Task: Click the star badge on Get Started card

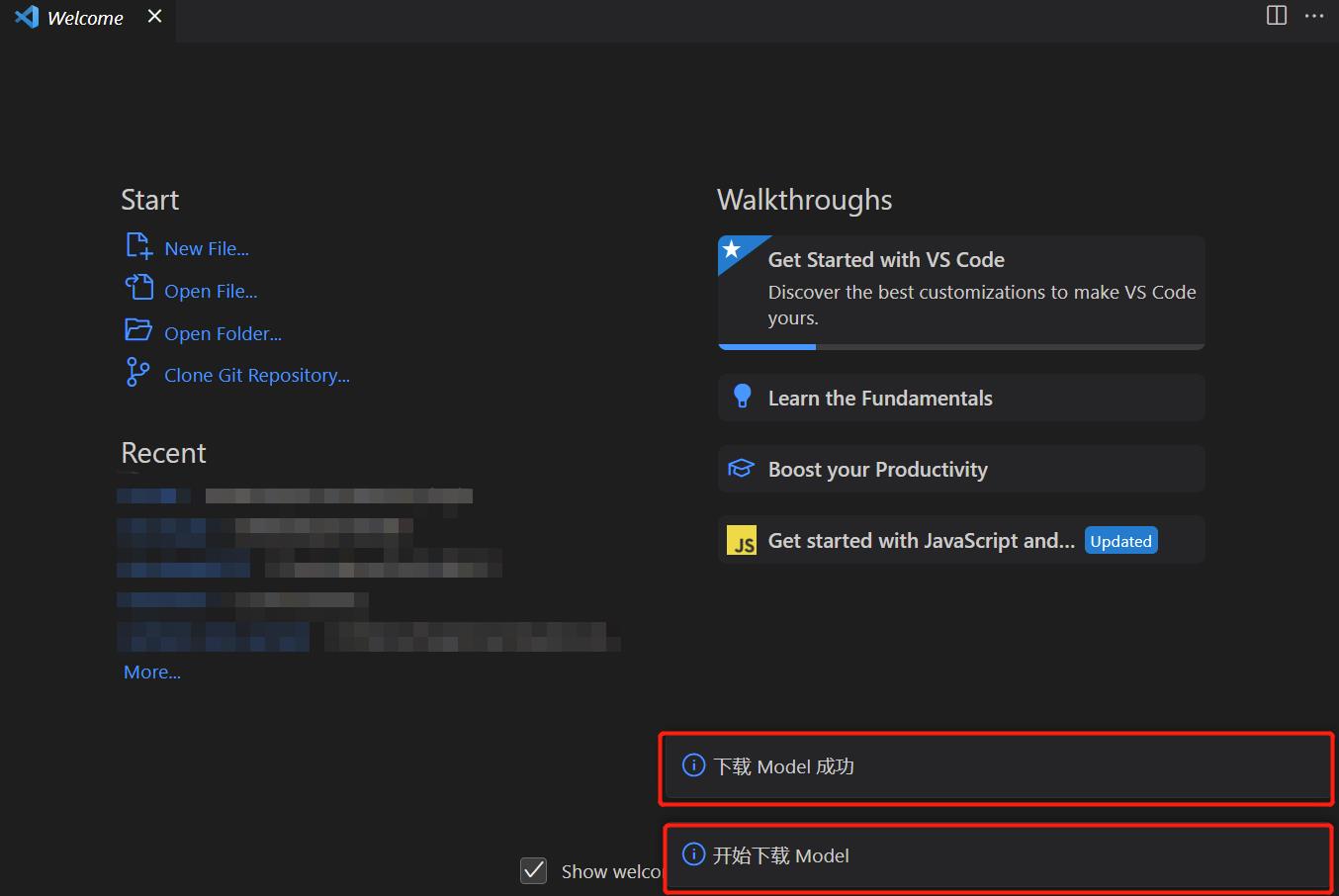Action: 732,248
